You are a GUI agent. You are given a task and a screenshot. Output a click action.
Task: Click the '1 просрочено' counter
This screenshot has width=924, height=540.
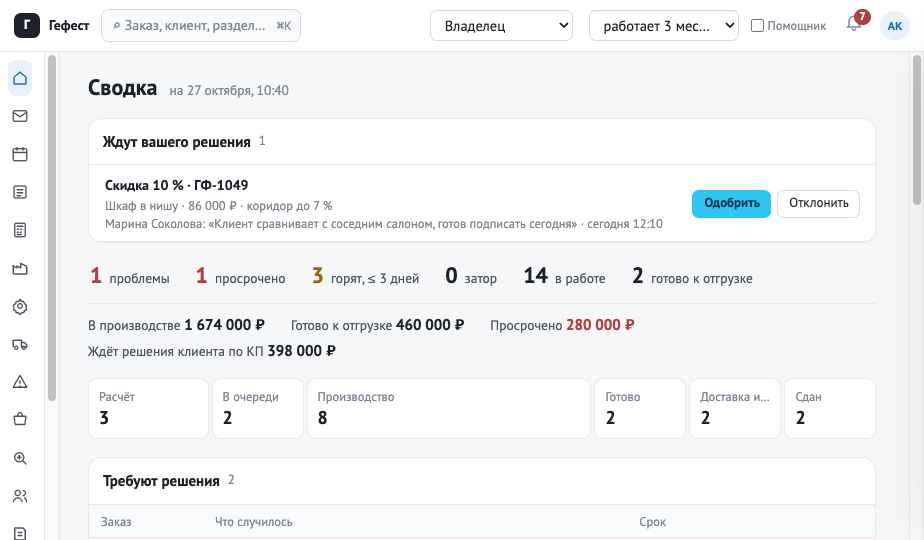pos(240,276)
